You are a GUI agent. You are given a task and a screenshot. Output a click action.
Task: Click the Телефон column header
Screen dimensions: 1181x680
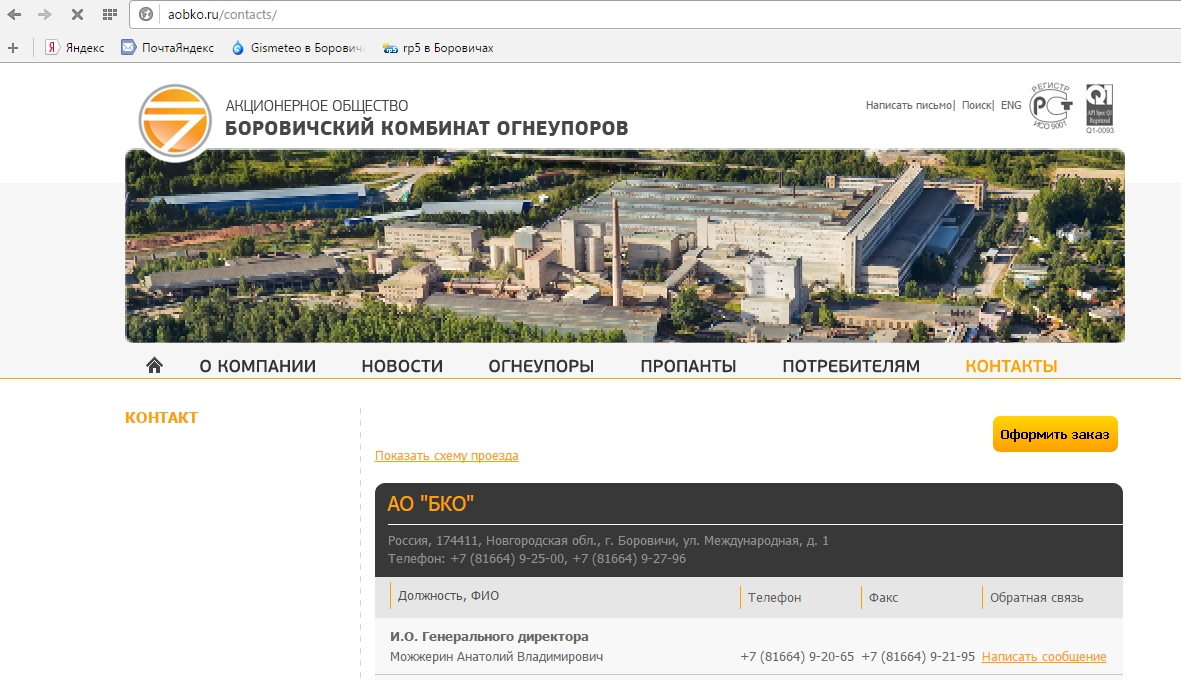774,598
